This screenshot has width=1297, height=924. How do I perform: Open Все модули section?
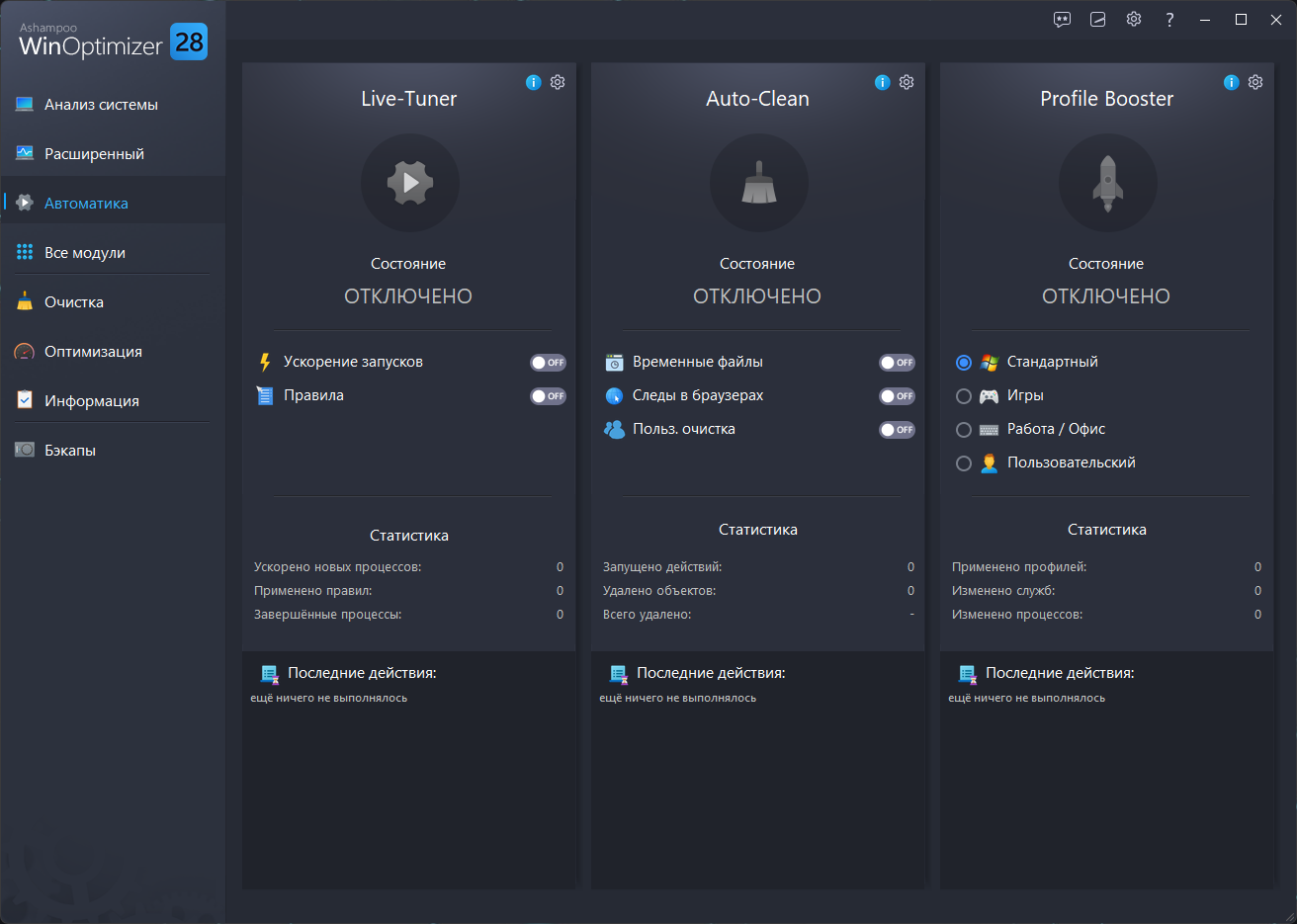pyautogui.click(x=113, y=253)
